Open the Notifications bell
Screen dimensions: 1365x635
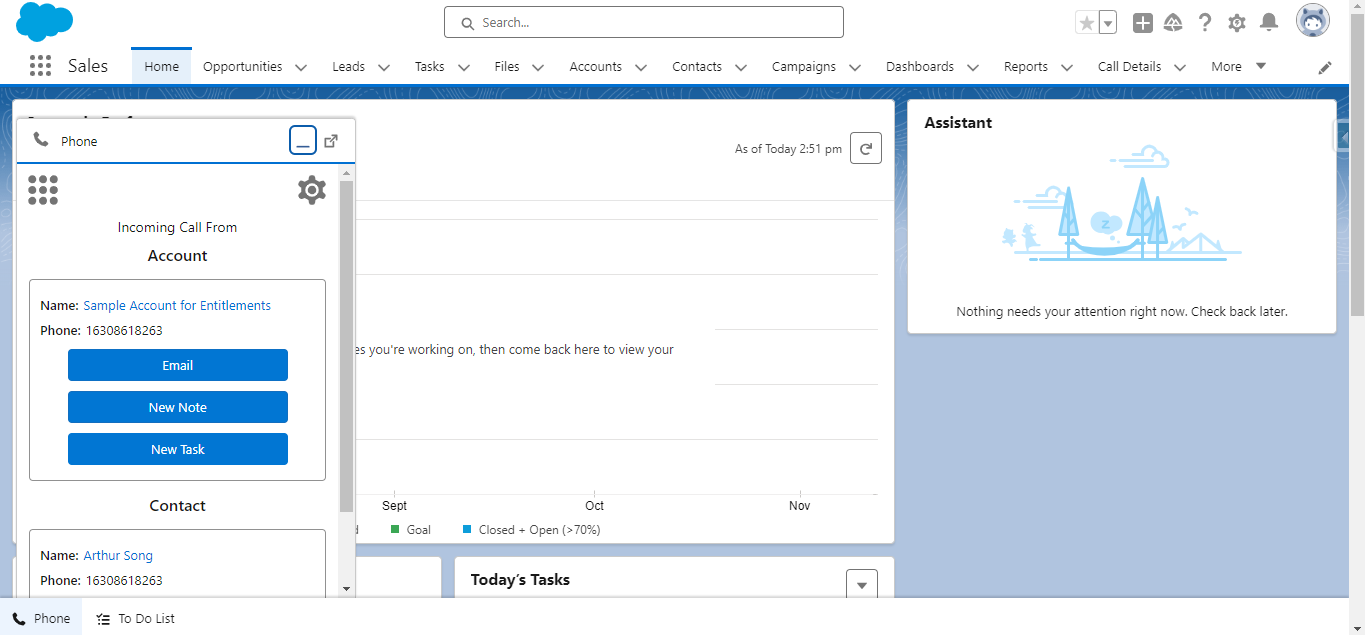1269,22
